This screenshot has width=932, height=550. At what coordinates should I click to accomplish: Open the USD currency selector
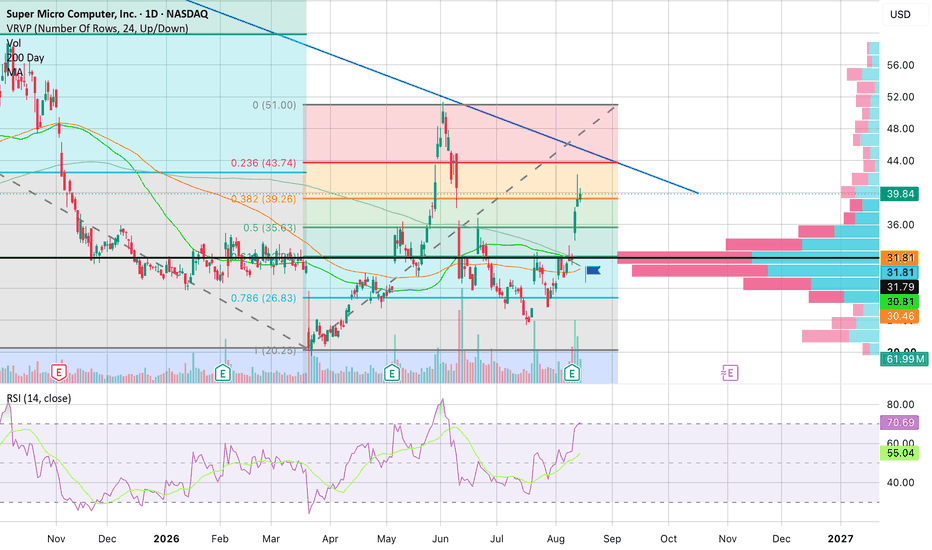(x=900, y=14)
